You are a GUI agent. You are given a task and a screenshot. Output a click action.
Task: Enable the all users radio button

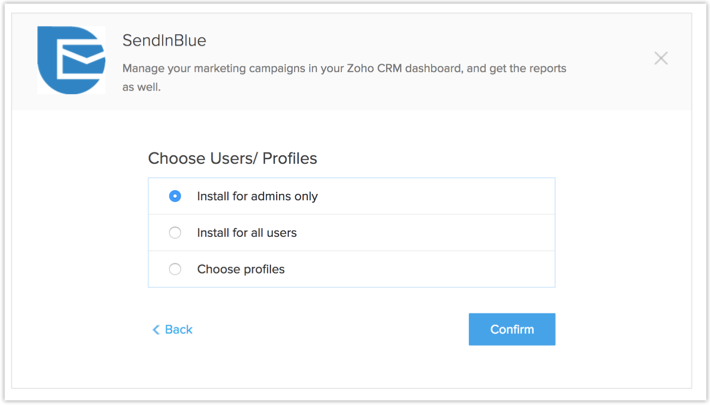point(175,233)
